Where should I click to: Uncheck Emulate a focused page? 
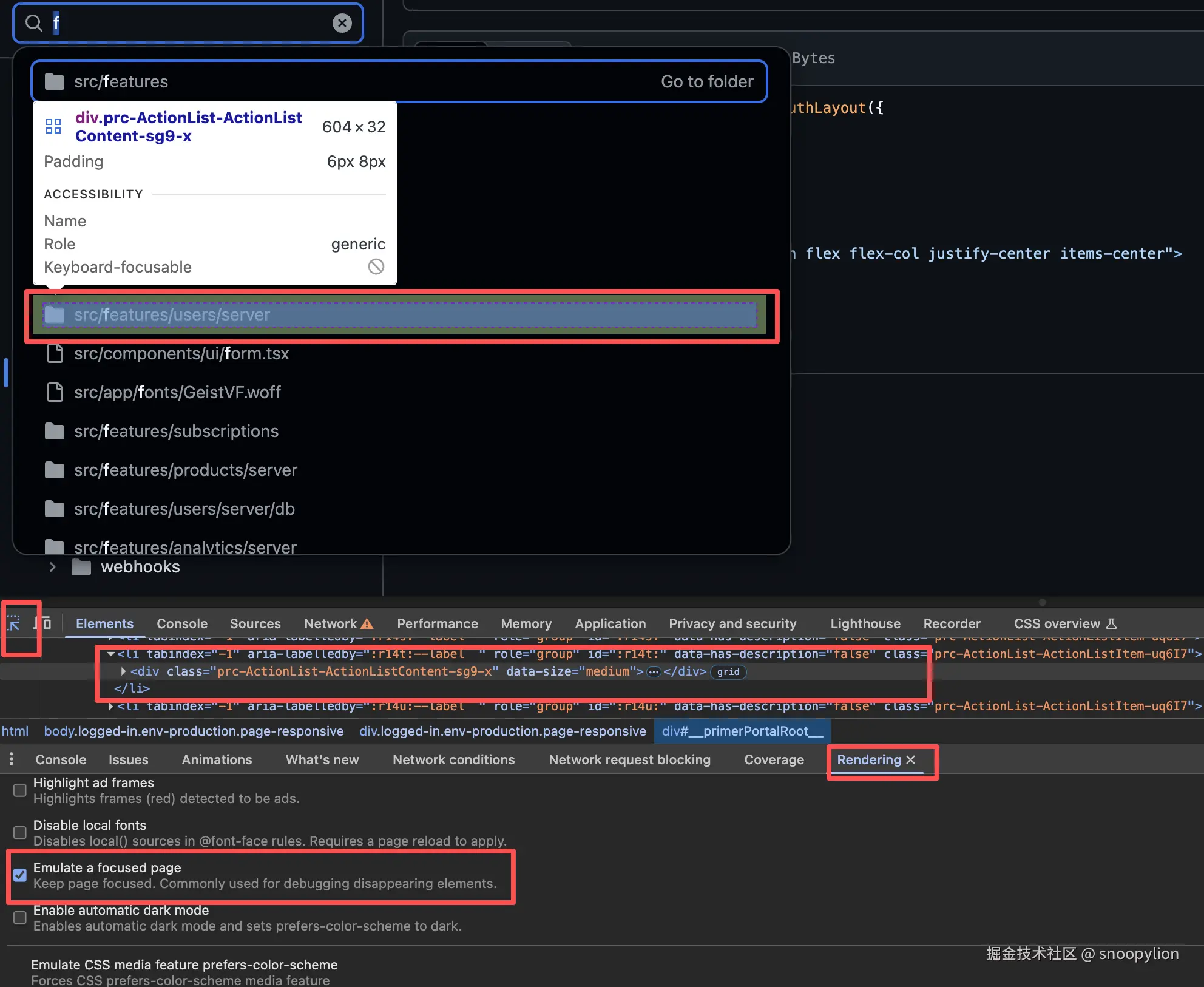20,875
